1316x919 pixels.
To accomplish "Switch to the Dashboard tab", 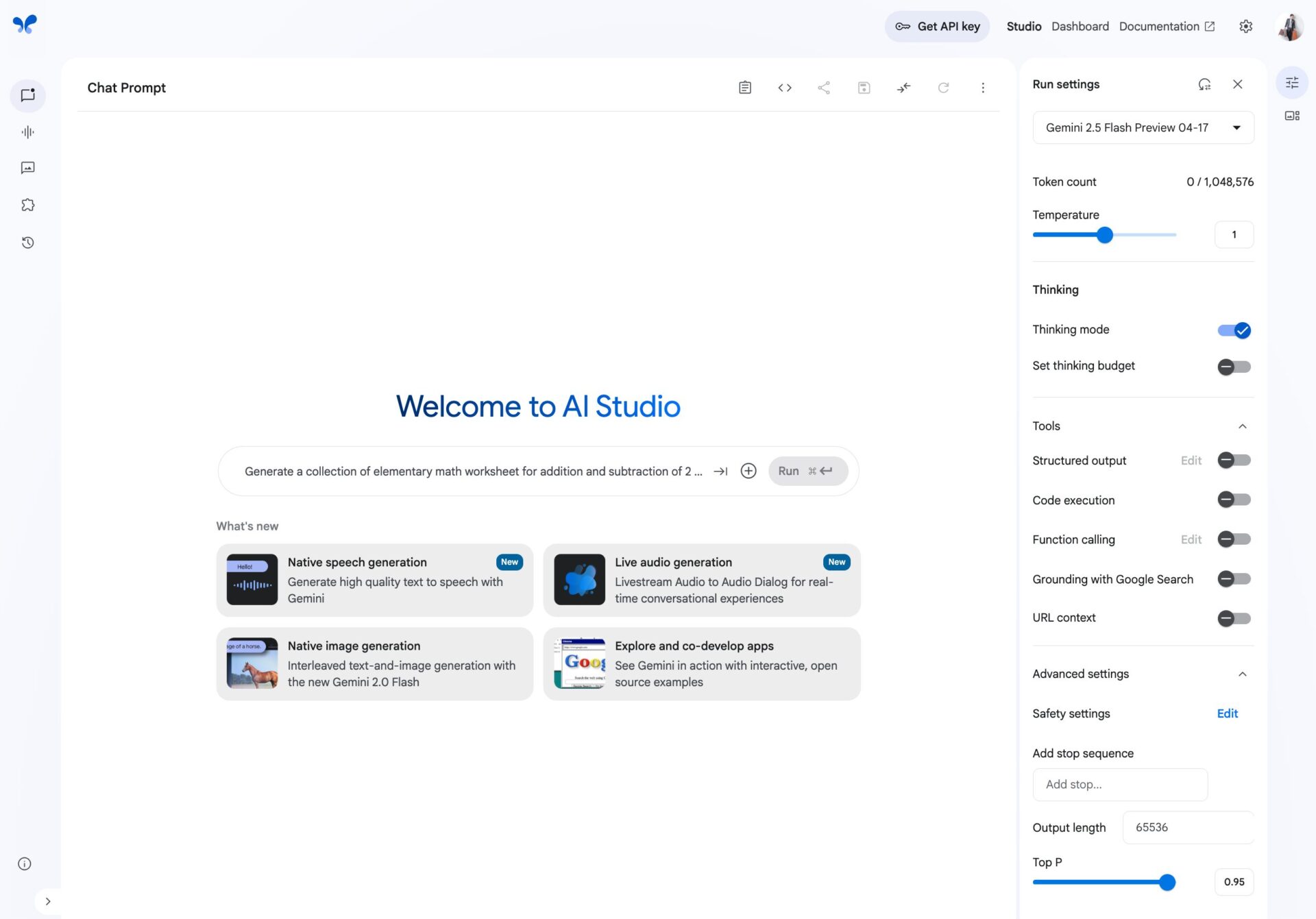I will 1080,26.
